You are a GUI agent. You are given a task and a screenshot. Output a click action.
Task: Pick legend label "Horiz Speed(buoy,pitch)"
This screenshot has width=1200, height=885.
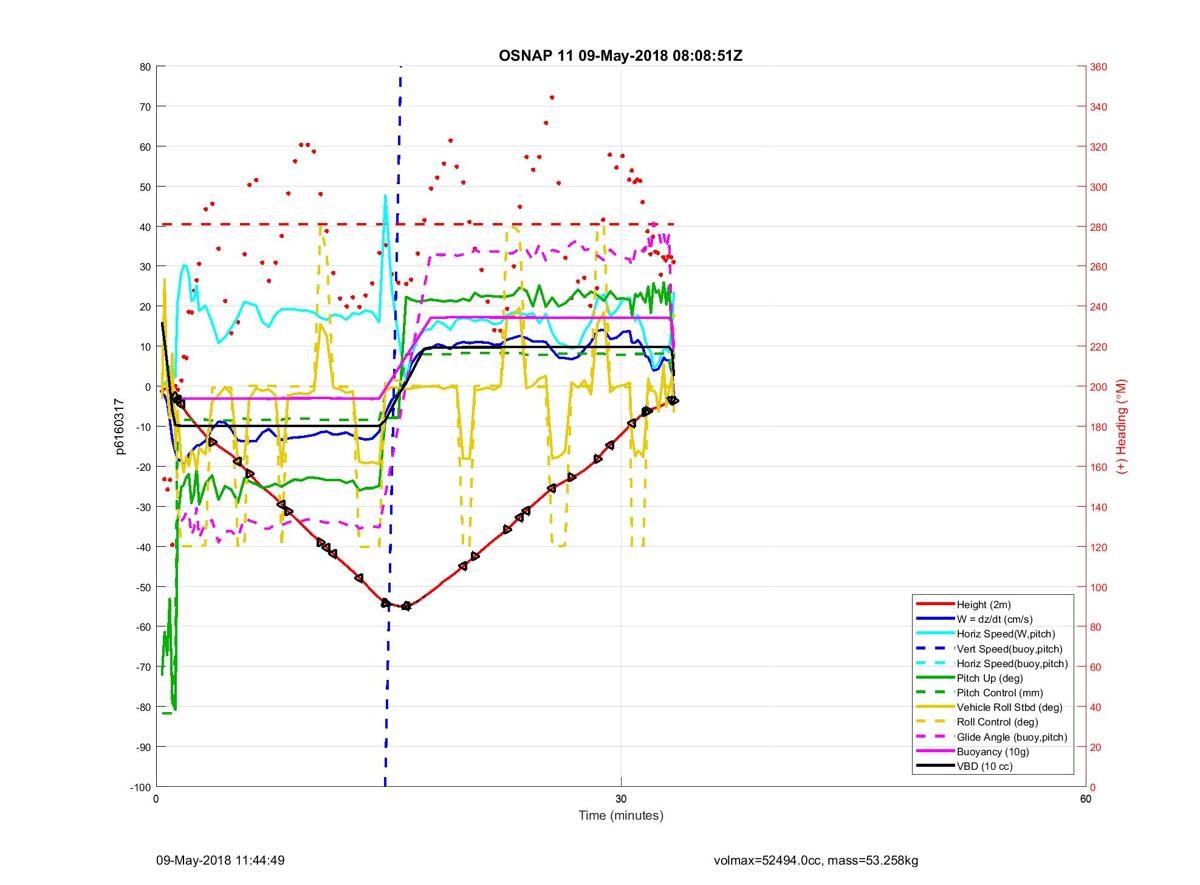[1012, 663]
